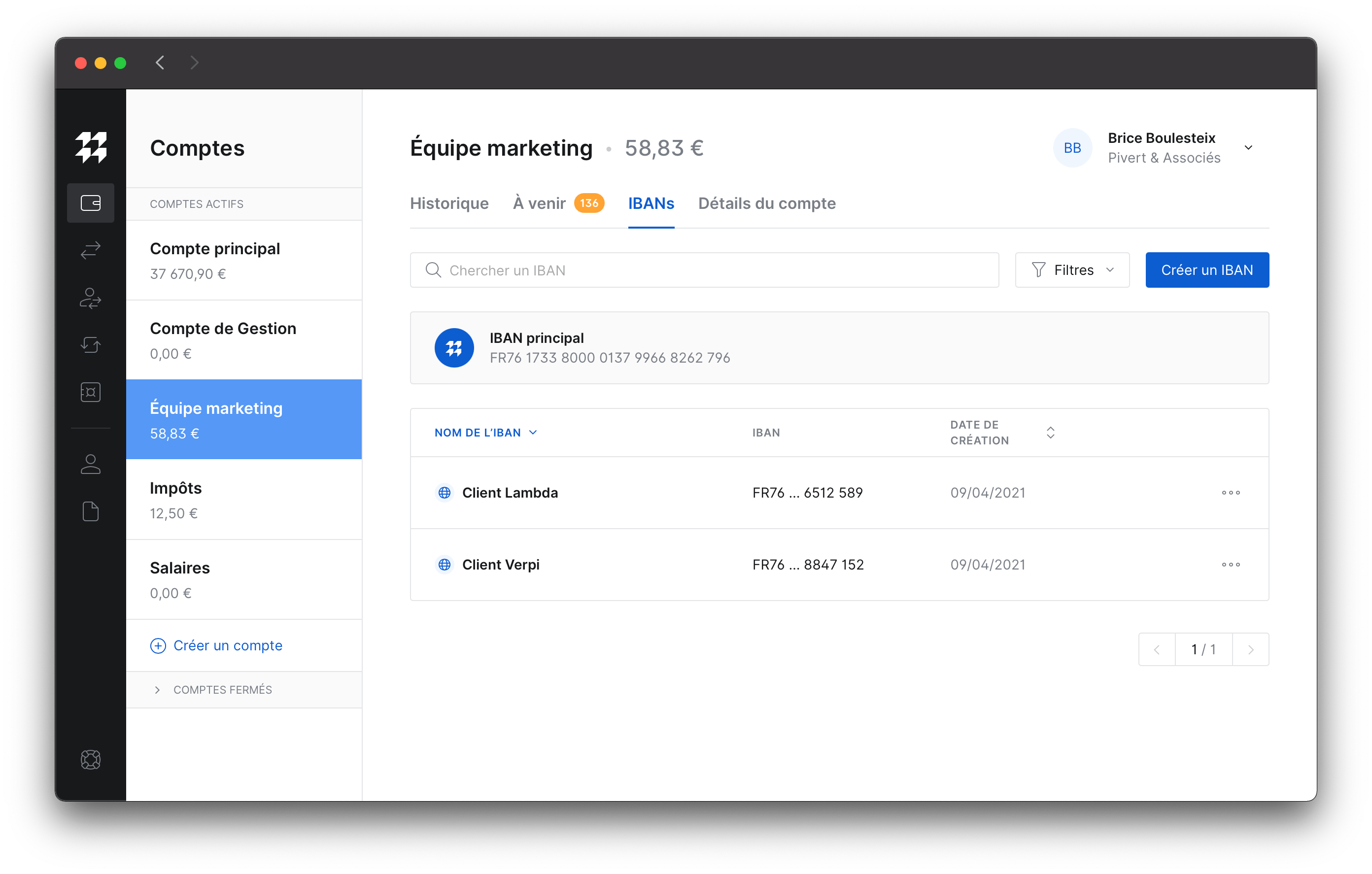Open the recurring transfers loop icon in sidebar

coord(91,344)
